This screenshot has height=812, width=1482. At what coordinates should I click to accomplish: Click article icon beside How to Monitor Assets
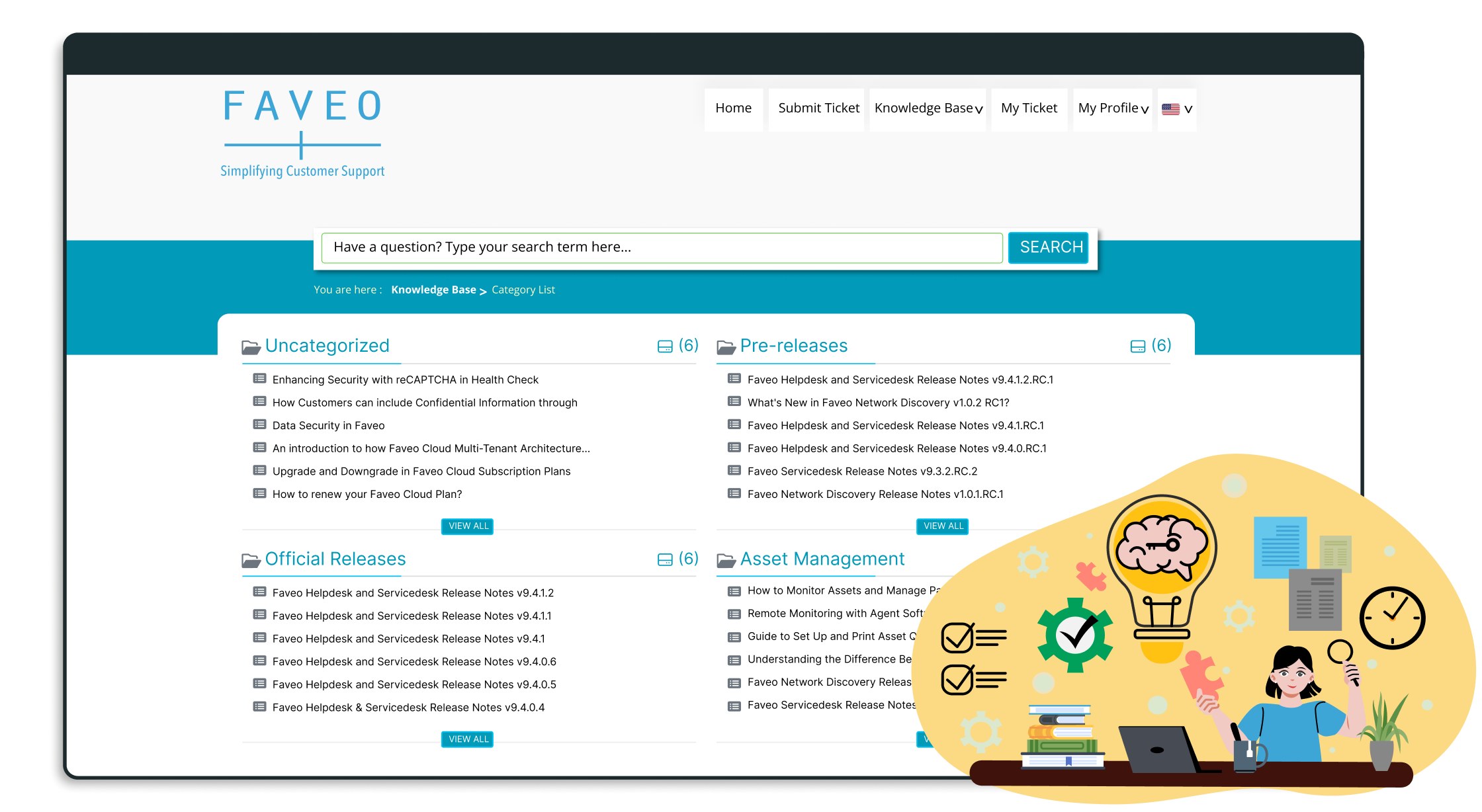click(x=734, y=591)
